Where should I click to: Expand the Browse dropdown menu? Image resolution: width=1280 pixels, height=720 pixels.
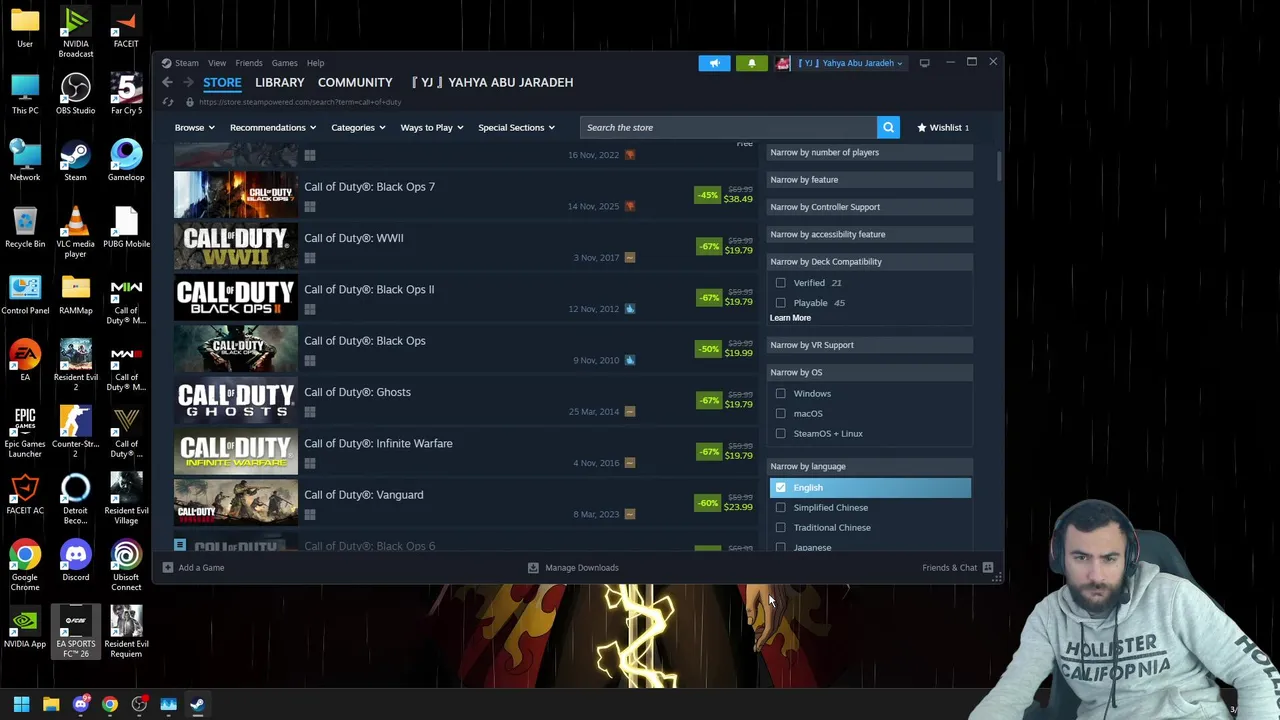[x=194, y=127]
